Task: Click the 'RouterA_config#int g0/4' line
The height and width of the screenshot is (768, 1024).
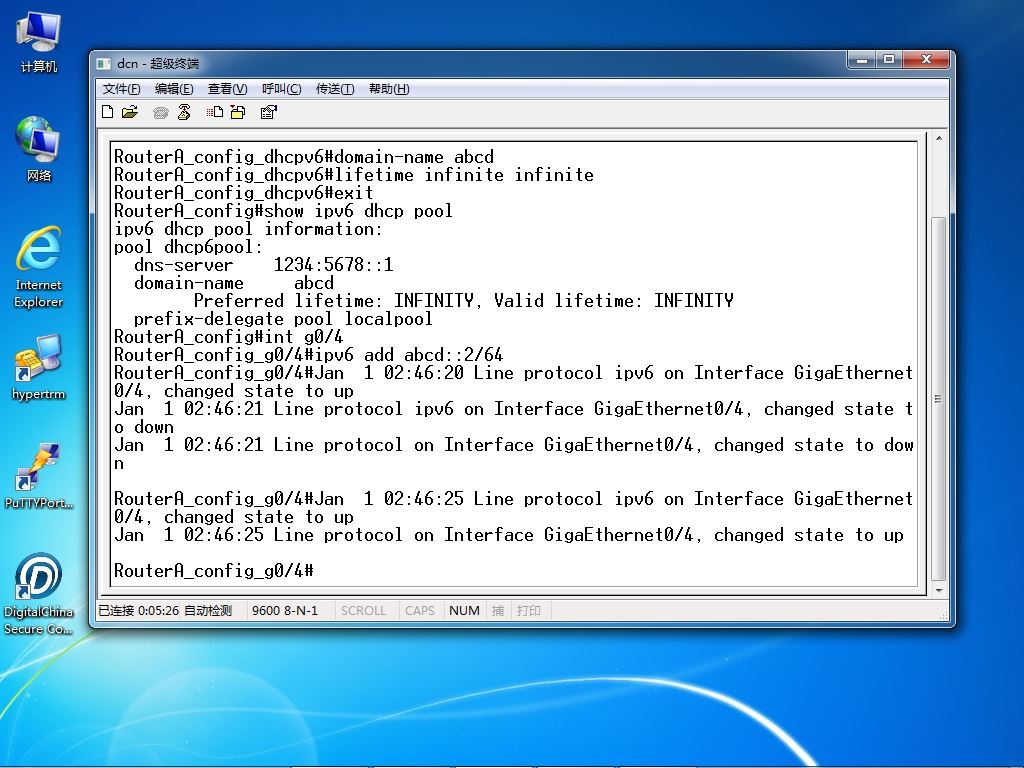Action: click(x=229, y=337)
